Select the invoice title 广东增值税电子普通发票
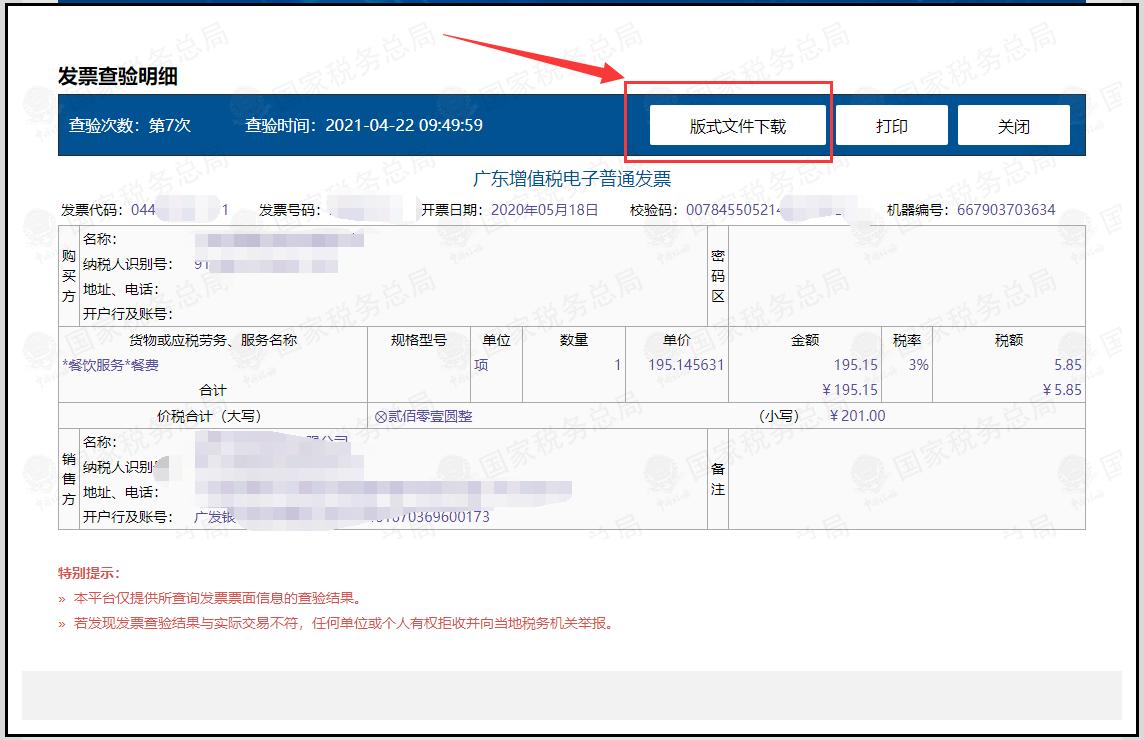 [571, 178]
